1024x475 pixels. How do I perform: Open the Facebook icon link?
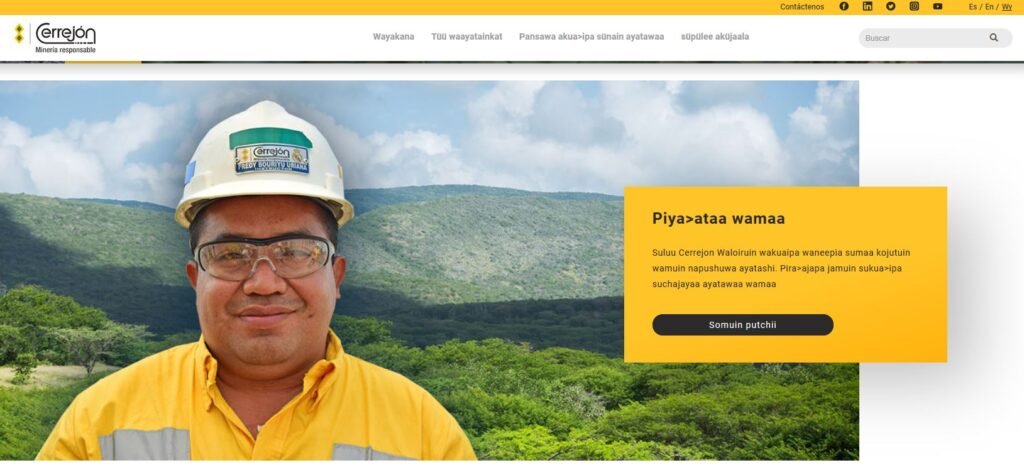[x=844, y=7]
